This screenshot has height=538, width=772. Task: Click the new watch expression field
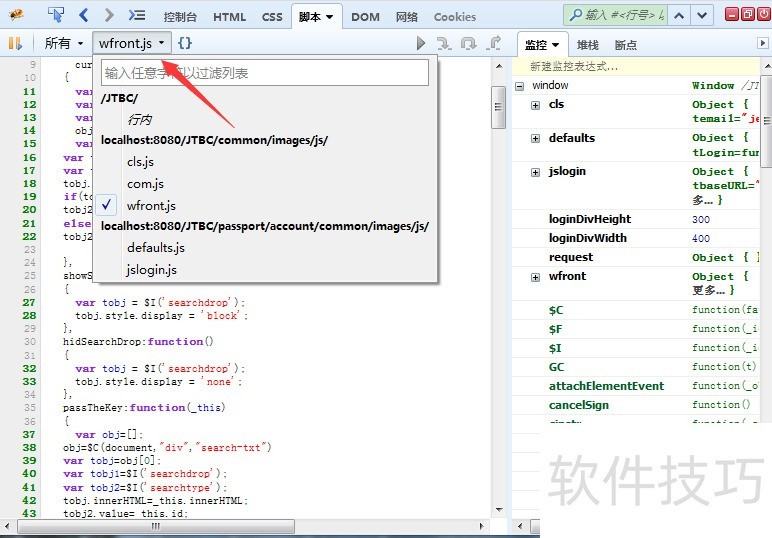[640, 66]
